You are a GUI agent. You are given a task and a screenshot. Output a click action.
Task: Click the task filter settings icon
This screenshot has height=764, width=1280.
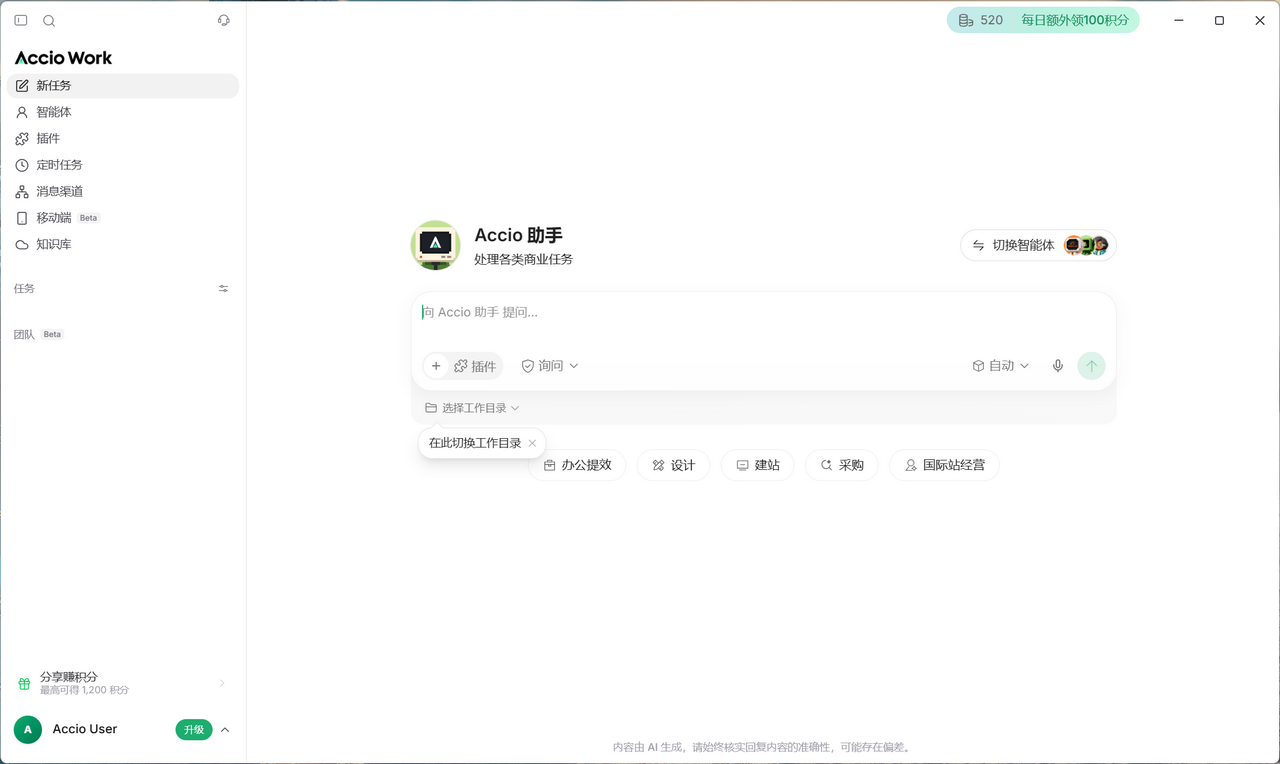[x=224, y=289]
